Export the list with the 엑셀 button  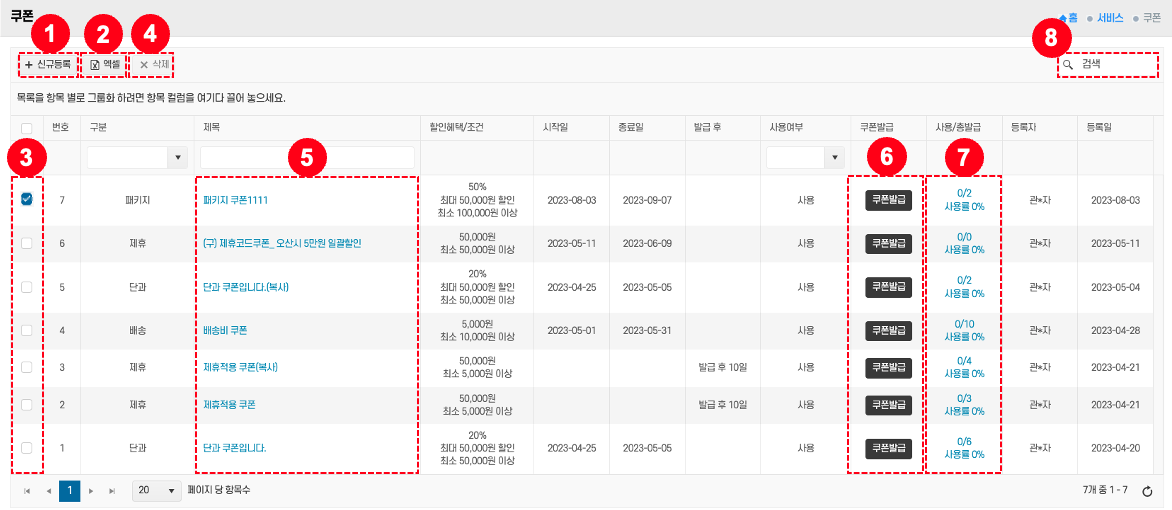coord(104,65)
